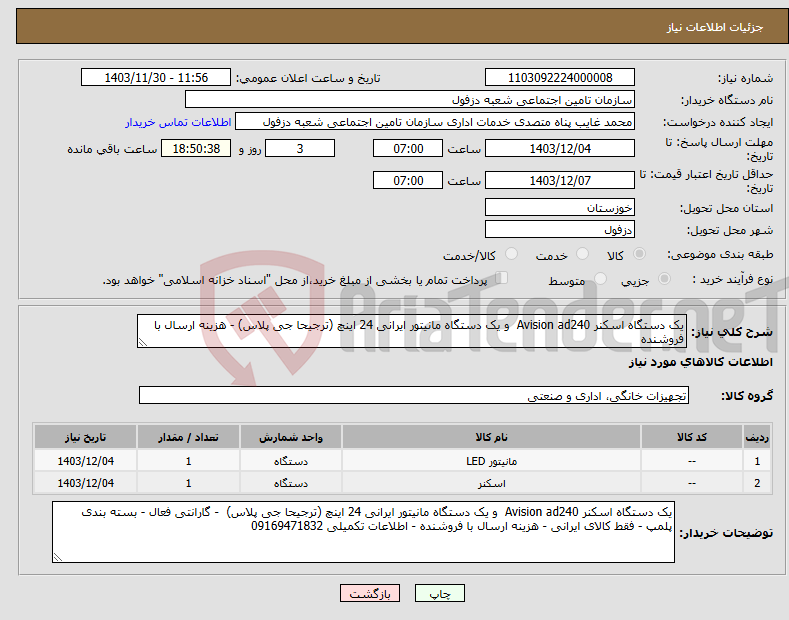The image size is (789, 620).
Task: Click تاریخ نیاز column header
Action: [x=85, y=437]
